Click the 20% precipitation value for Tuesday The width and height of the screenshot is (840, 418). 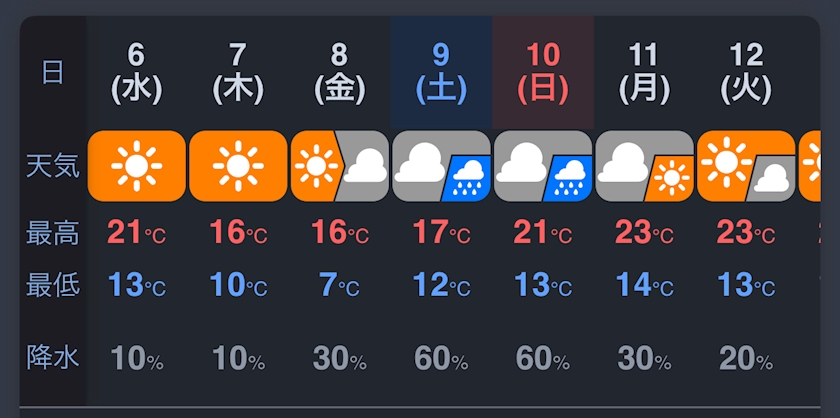746,357
